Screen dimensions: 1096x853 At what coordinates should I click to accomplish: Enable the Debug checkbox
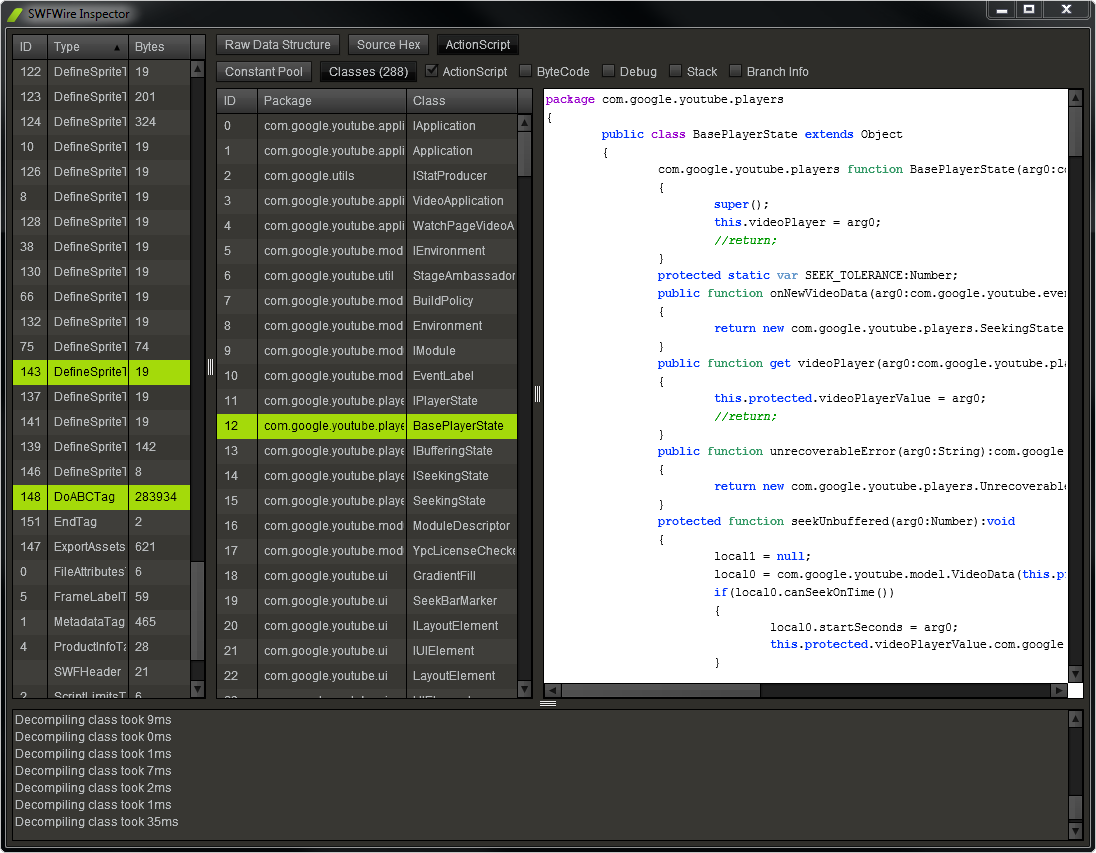pyautogui.click(x=609, y=71)
